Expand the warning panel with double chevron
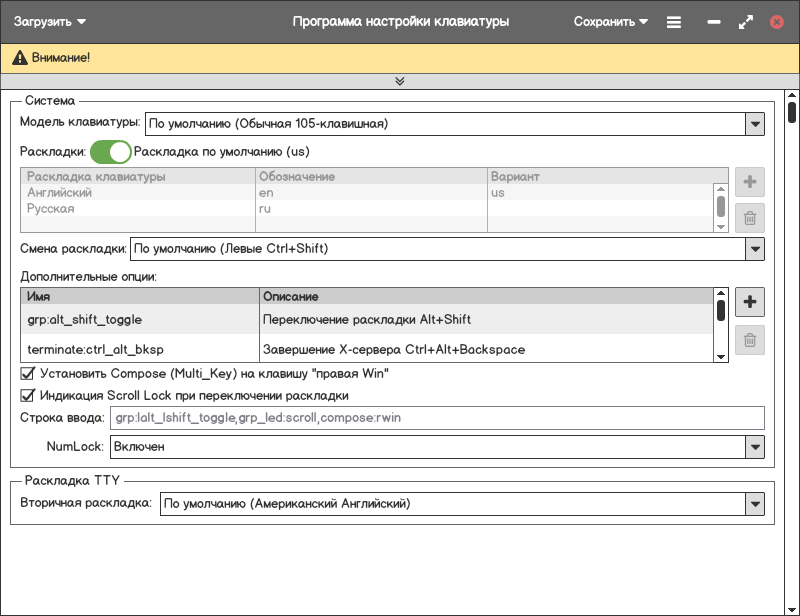Viewport: 800px width, 616px height. pyautogui.click(x=400, y=81)
